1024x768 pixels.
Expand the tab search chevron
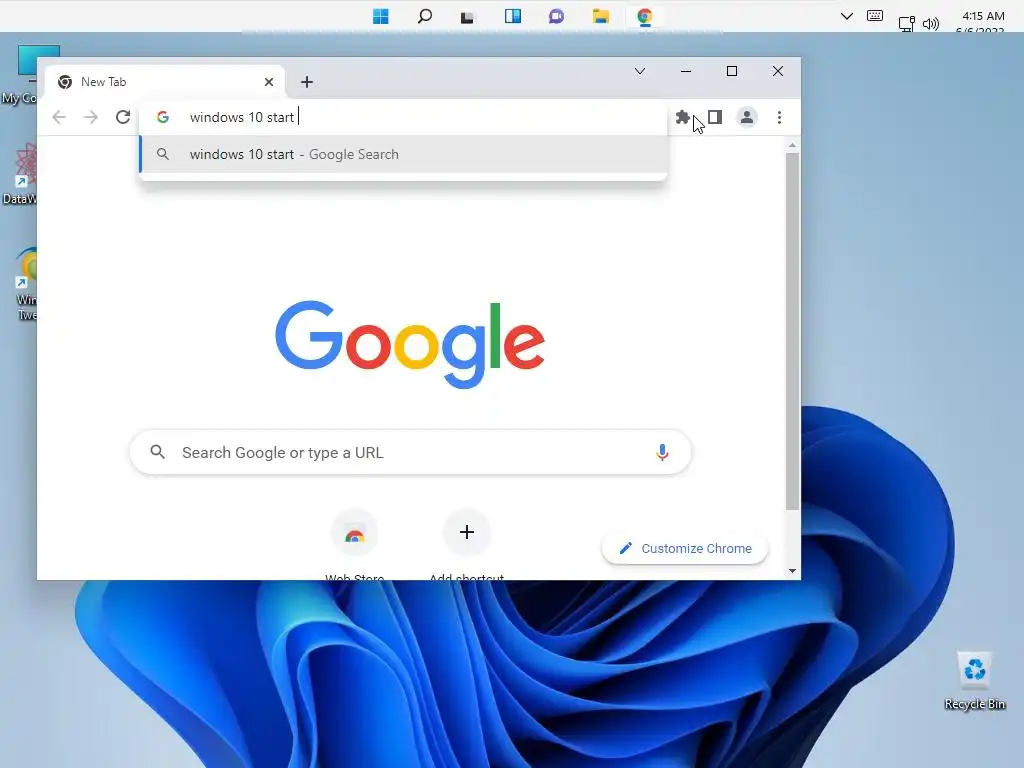coord(640,71)
